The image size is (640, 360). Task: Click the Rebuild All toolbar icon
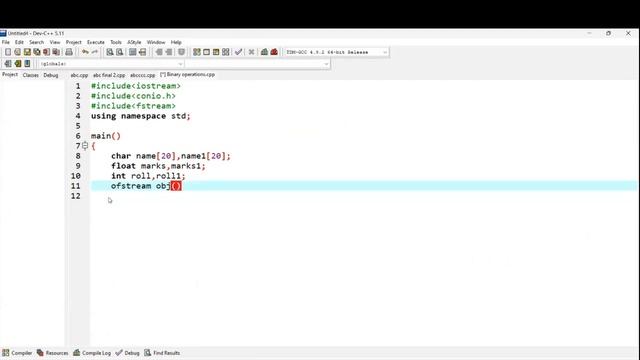coord(226,52)
